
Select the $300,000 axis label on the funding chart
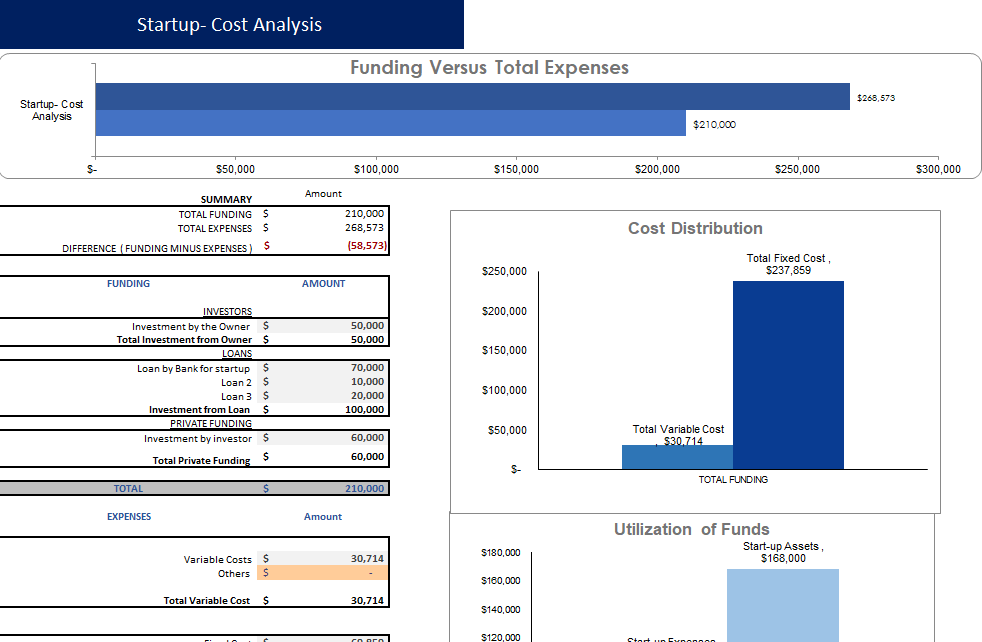936,169
